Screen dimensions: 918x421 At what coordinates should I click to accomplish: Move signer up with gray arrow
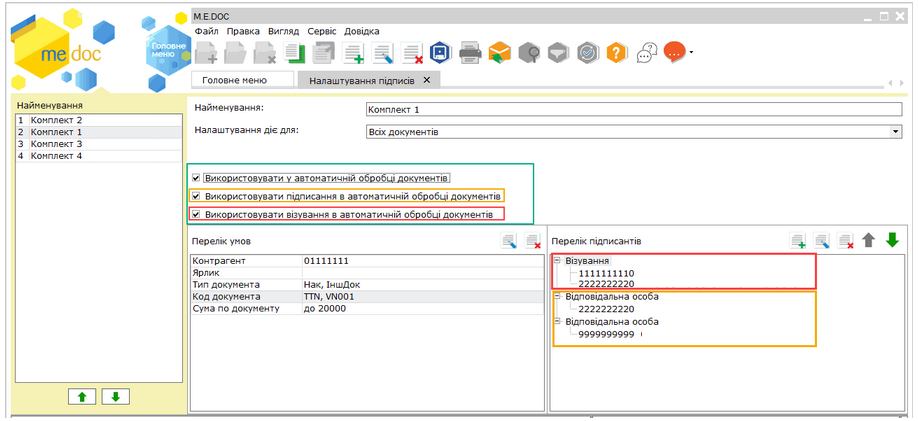click(869, 241)
